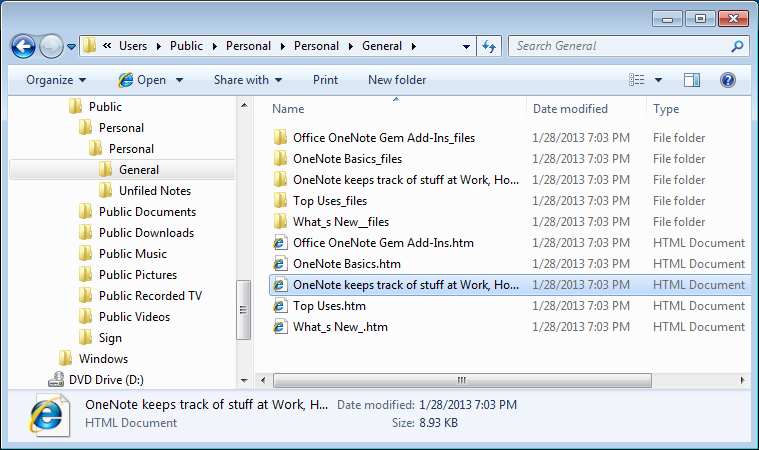This screenshot has height=450, width=759.
Task: Open Help with the question mark icon
Action: pyautogui.click(x=728, y=80)
